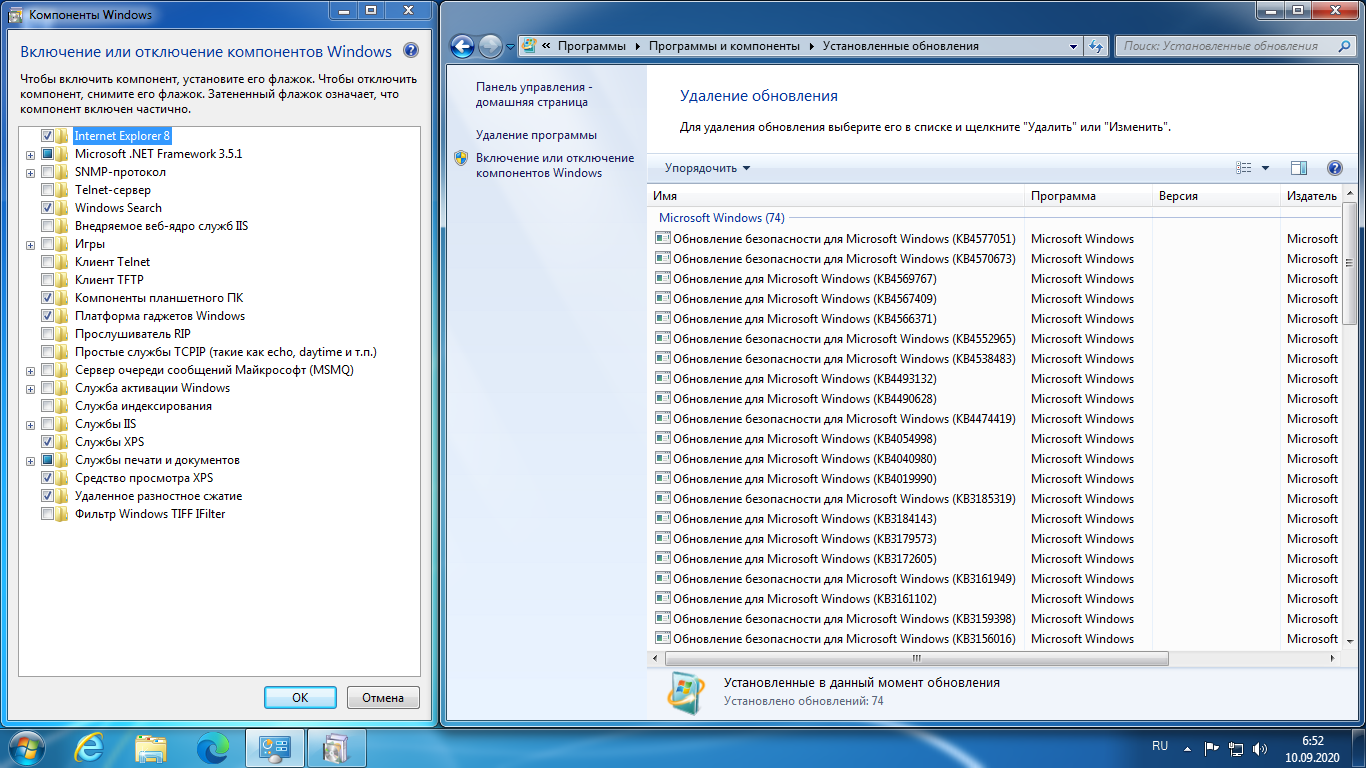Click the help icon in Windows Components dialog
Screen dimensions: 1366x768
[410, 51]
